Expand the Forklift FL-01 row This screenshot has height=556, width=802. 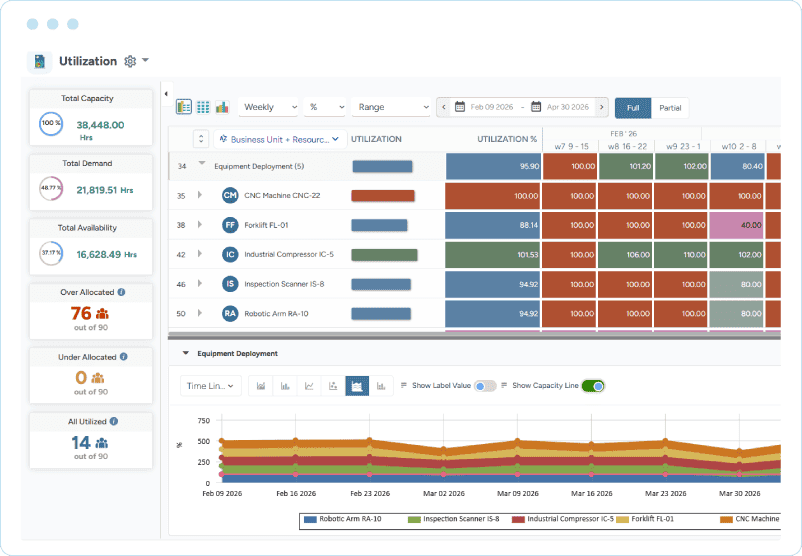200,225
